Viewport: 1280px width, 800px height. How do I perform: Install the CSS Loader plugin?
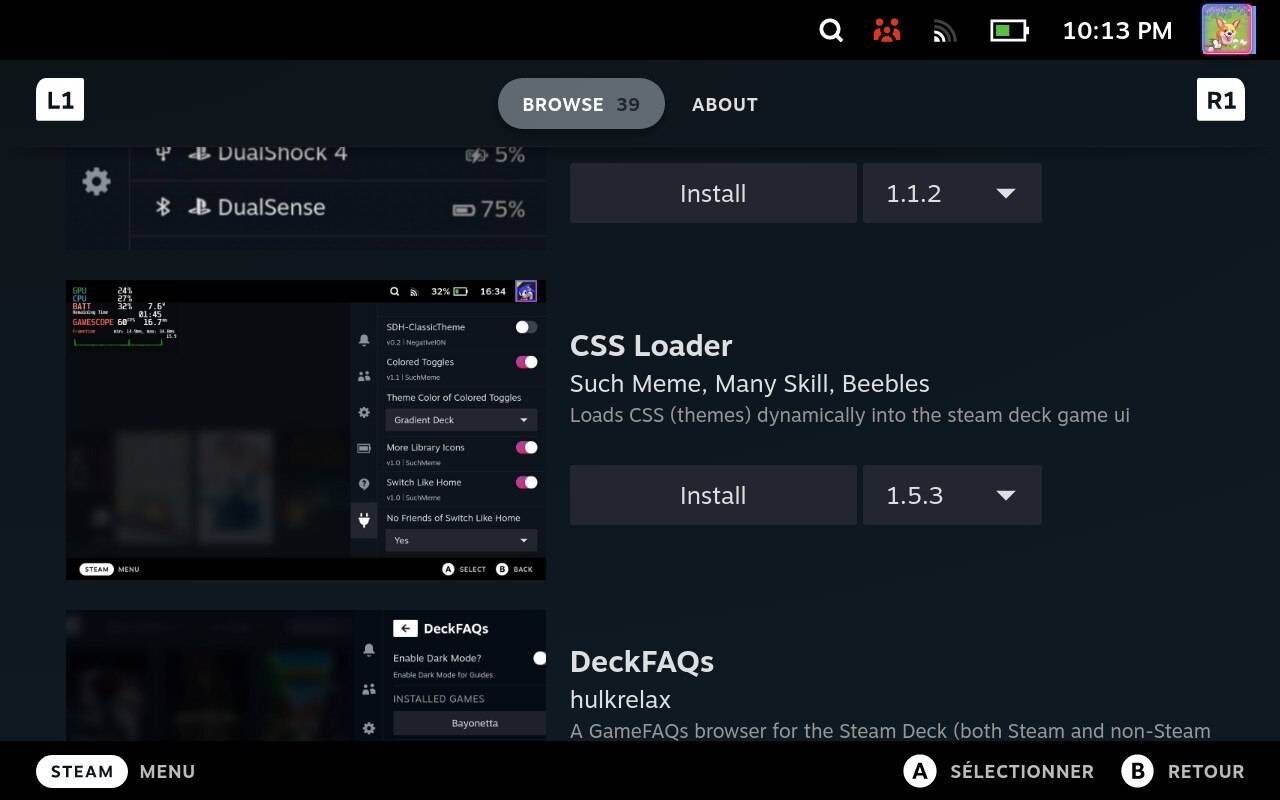tap(713, 495)
